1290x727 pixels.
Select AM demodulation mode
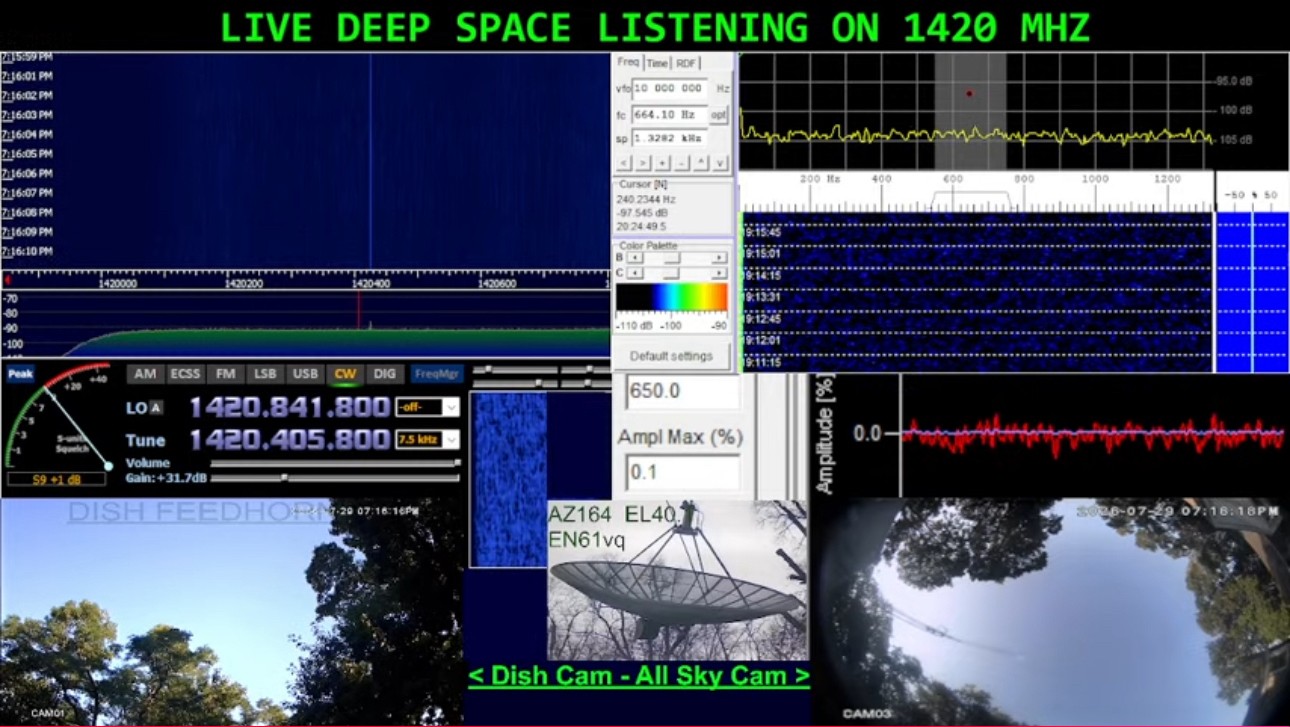[x=145, y=374]
